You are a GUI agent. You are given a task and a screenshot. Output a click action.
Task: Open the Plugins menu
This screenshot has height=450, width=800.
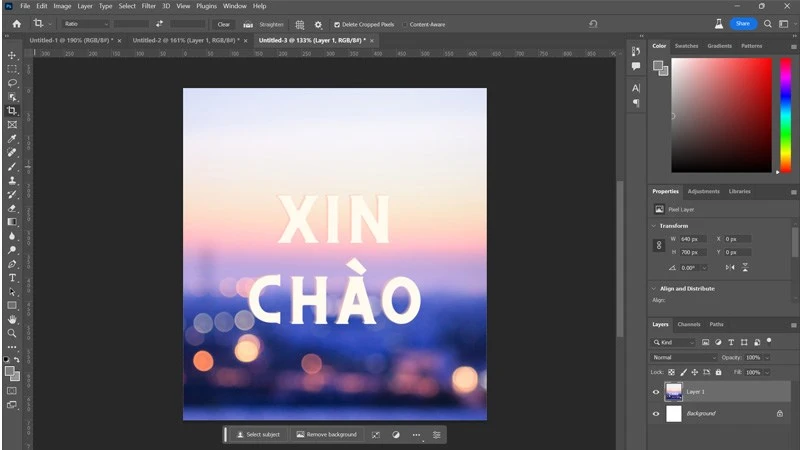[x=206, y=6]
